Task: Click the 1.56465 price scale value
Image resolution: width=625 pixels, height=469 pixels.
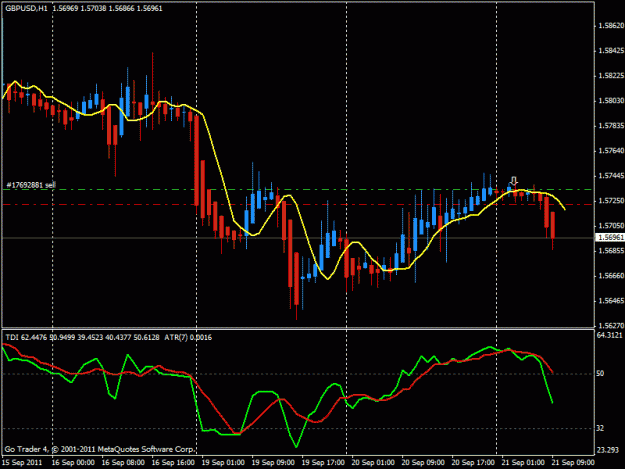Action: (611, 301)
